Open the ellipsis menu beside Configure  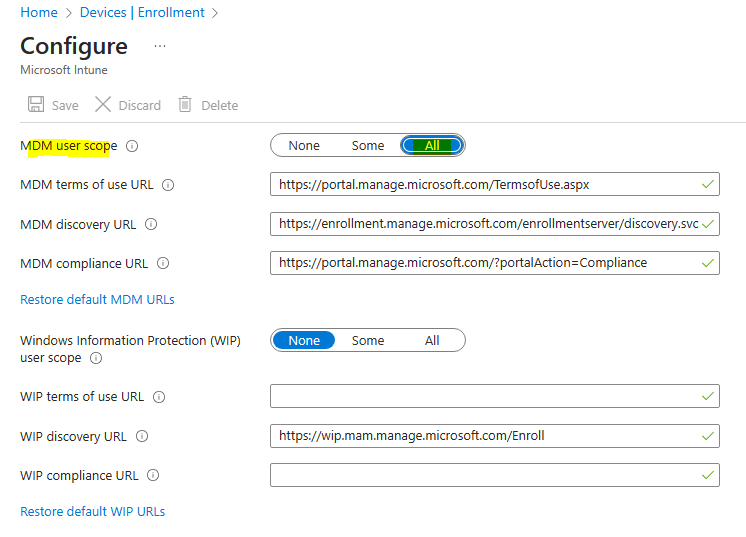coord(160,46)
